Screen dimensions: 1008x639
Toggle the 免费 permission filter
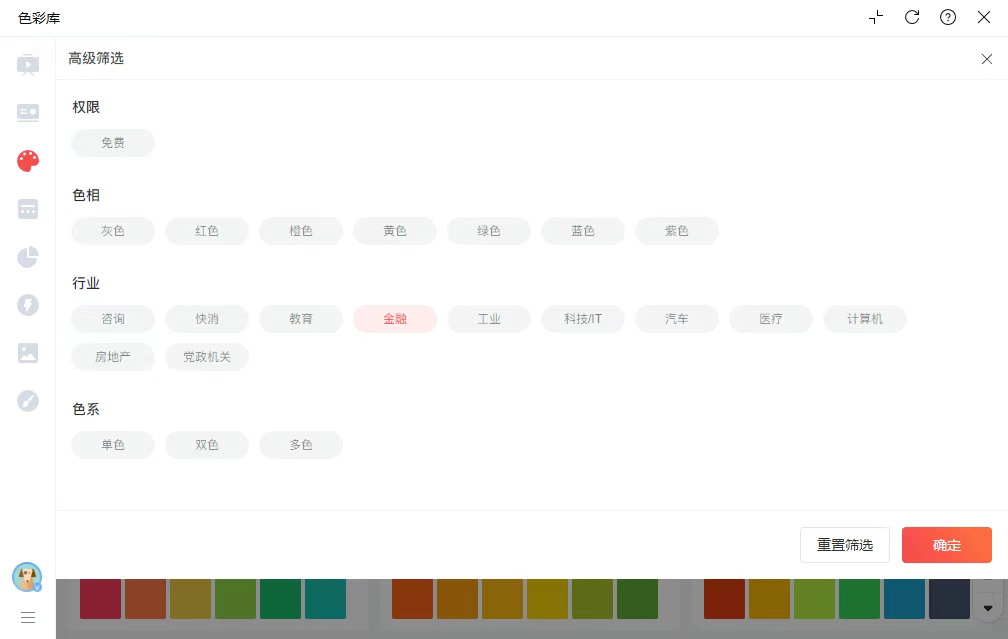coord(113,143)
